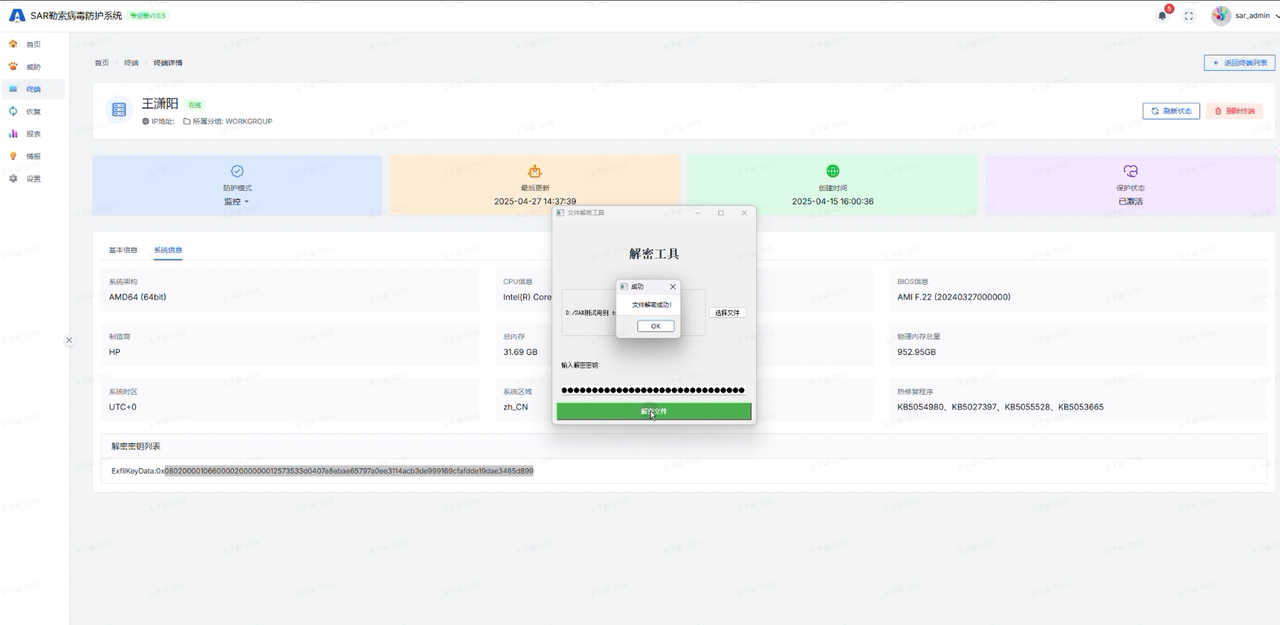The width and height of the screenshot is (1280, 625).
Task: Open 报表 reports chart icon
Action: pyautogui.click(x=14, y=134)
